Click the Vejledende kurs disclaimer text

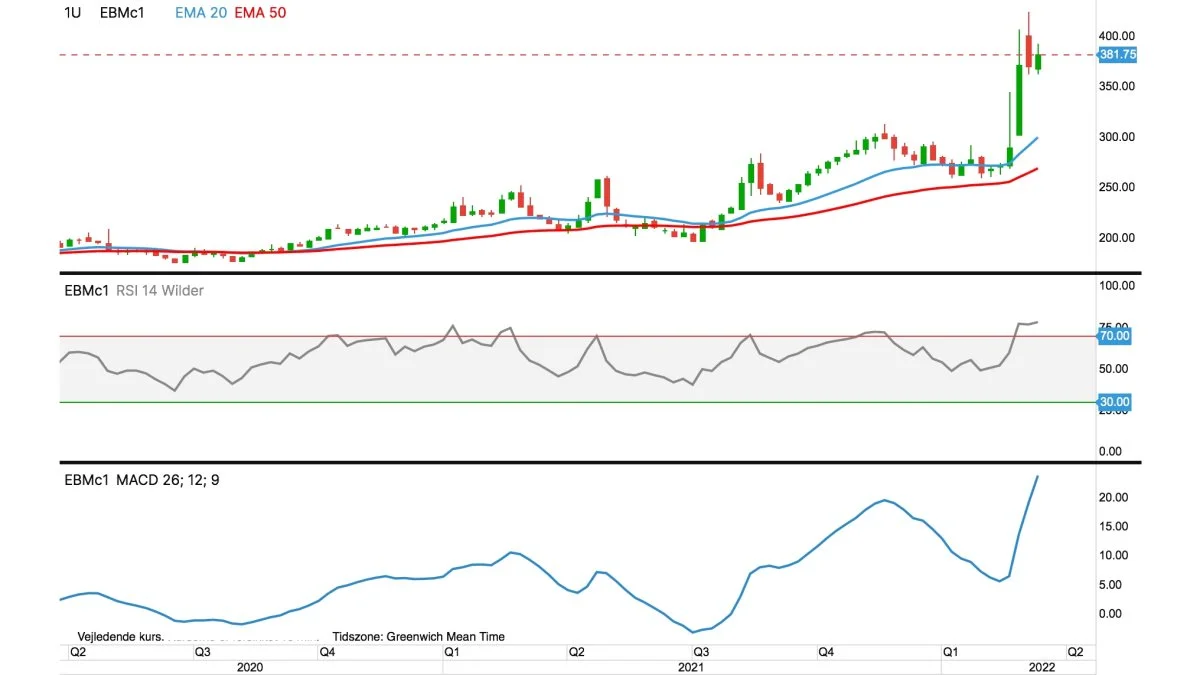click(118, 636)
